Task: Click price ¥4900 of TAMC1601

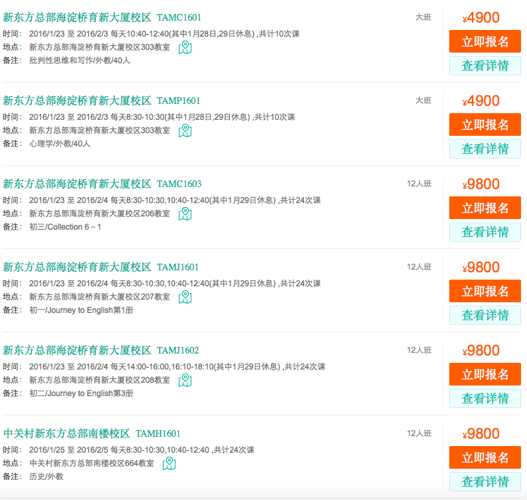Action: pyautogui.click(x=481, y=17)
